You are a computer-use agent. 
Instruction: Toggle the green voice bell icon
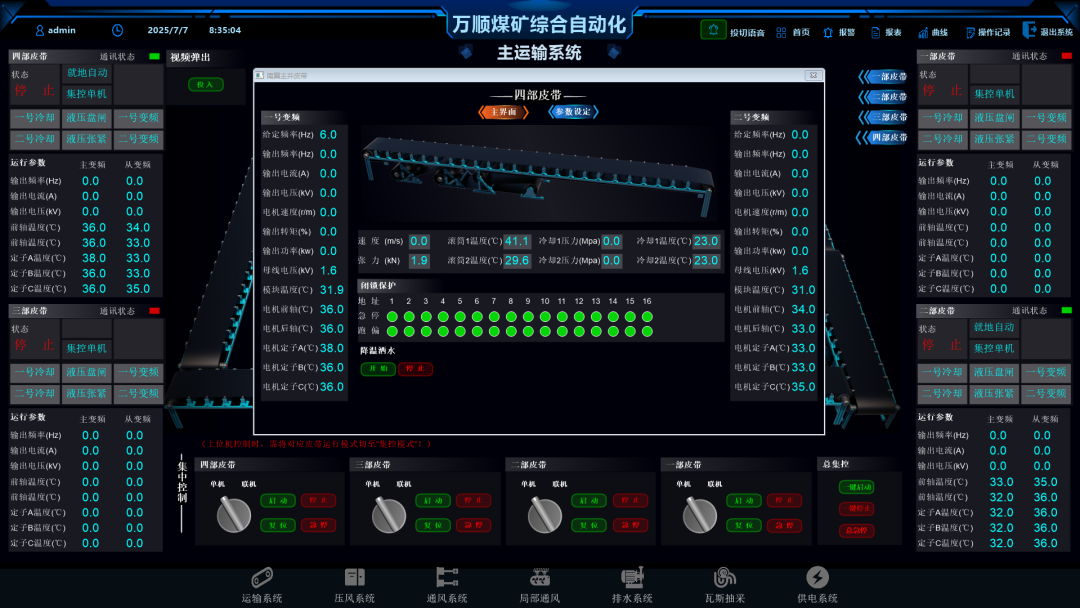point(713,30)
